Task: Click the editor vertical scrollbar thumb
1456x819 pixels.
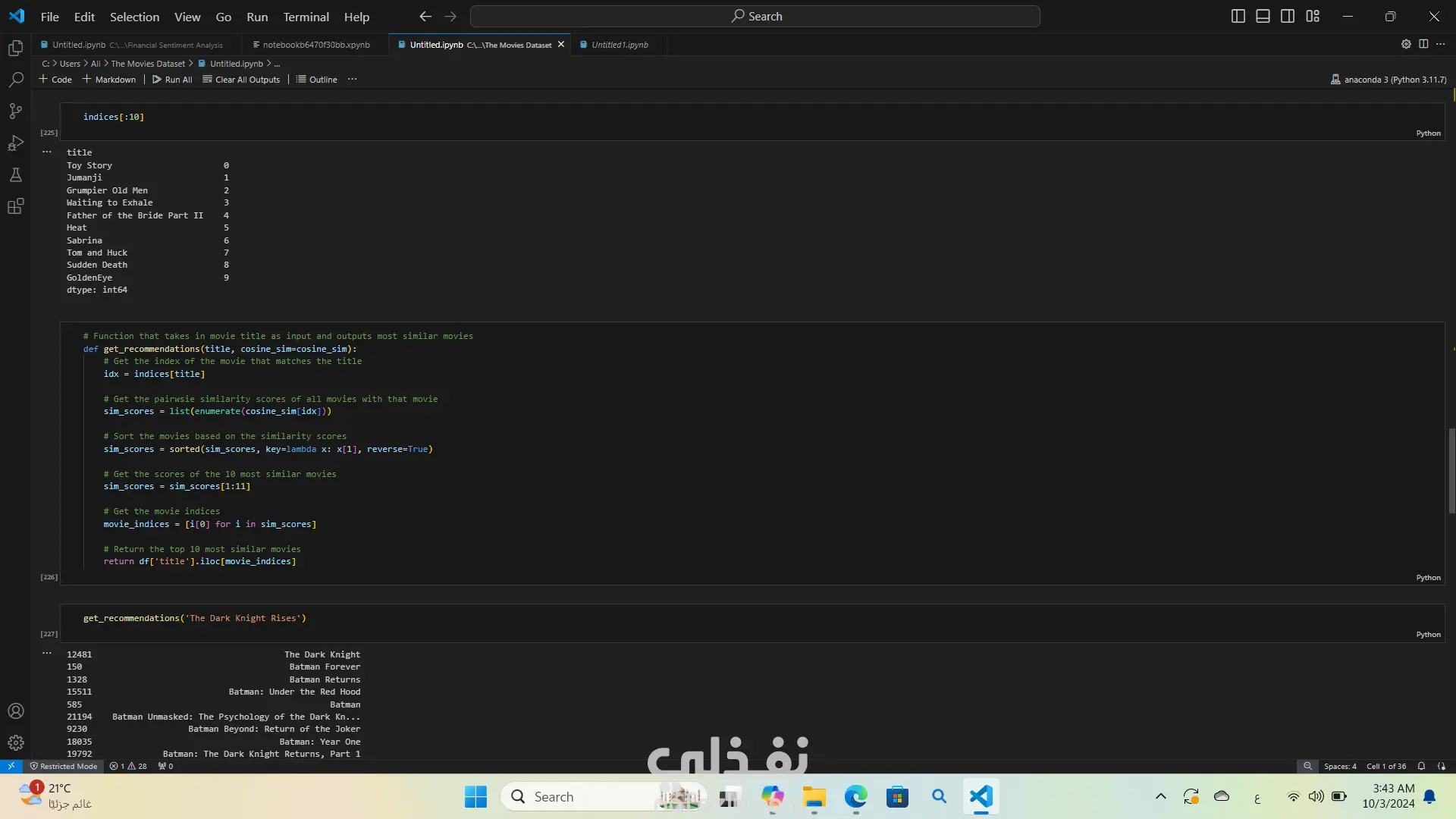Action: (1451, 470)
